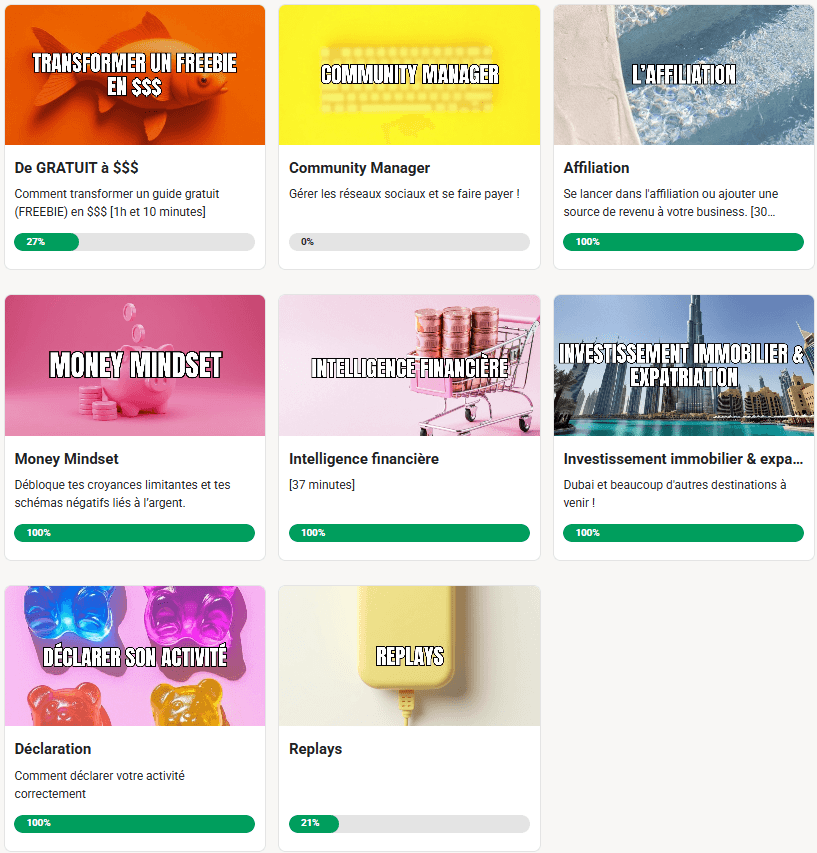
Task: Open the Investissement Immobilier & Expatriation thumbnail
Action: point(684,366)
